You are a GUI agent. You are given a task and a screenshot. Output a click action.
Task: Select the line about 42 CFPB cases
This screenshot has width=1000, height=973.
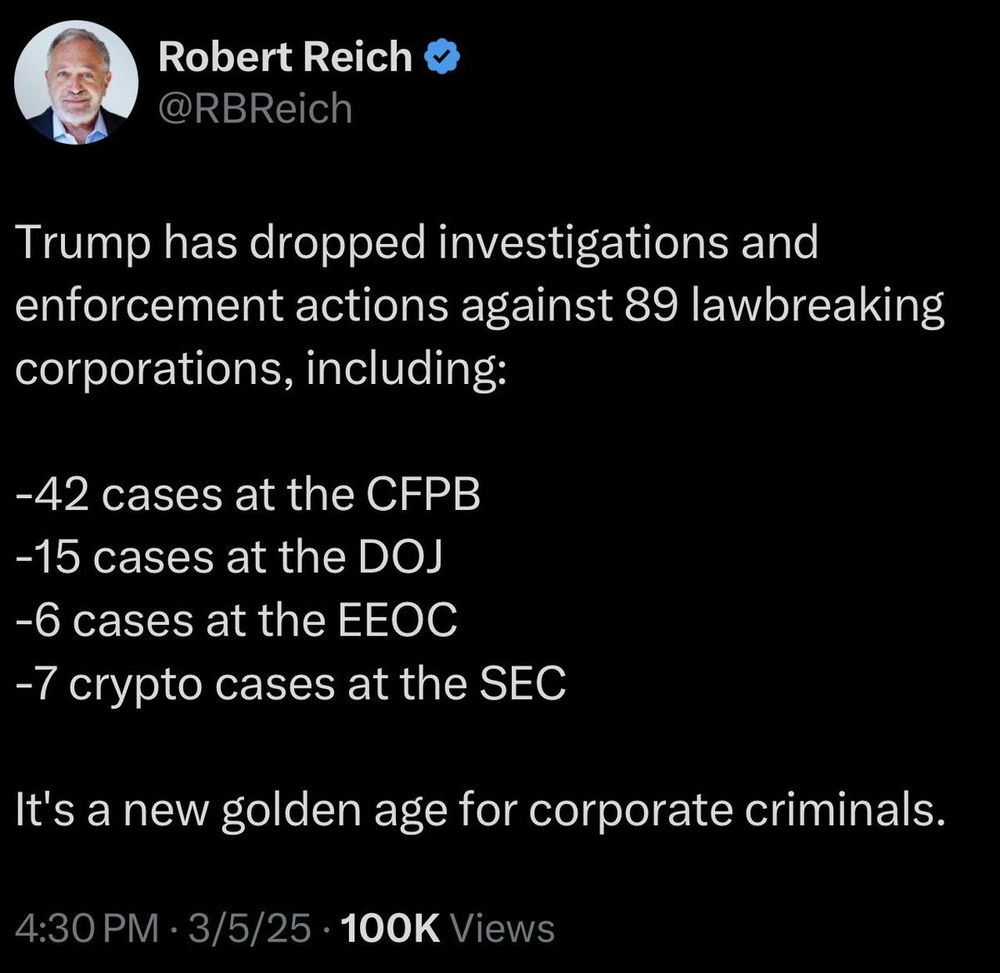click(x=247, y=494)
